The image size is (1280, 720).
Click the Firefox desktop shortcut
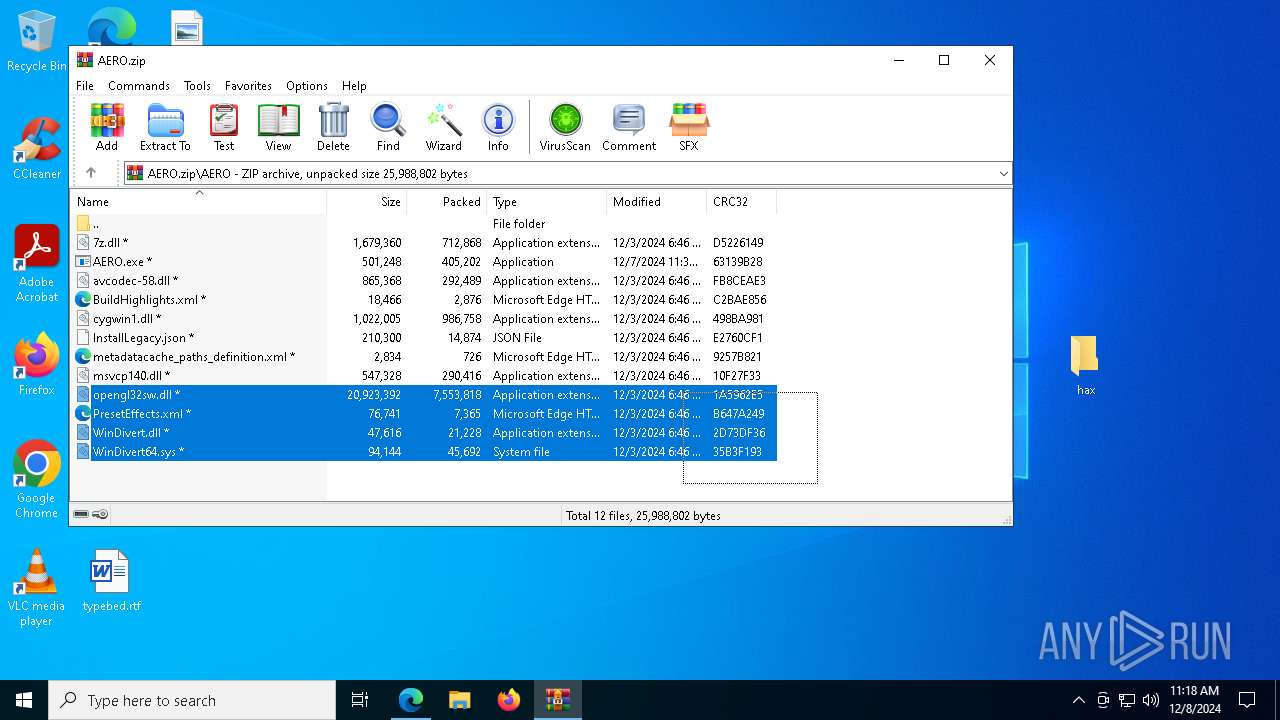coord(37,365)
